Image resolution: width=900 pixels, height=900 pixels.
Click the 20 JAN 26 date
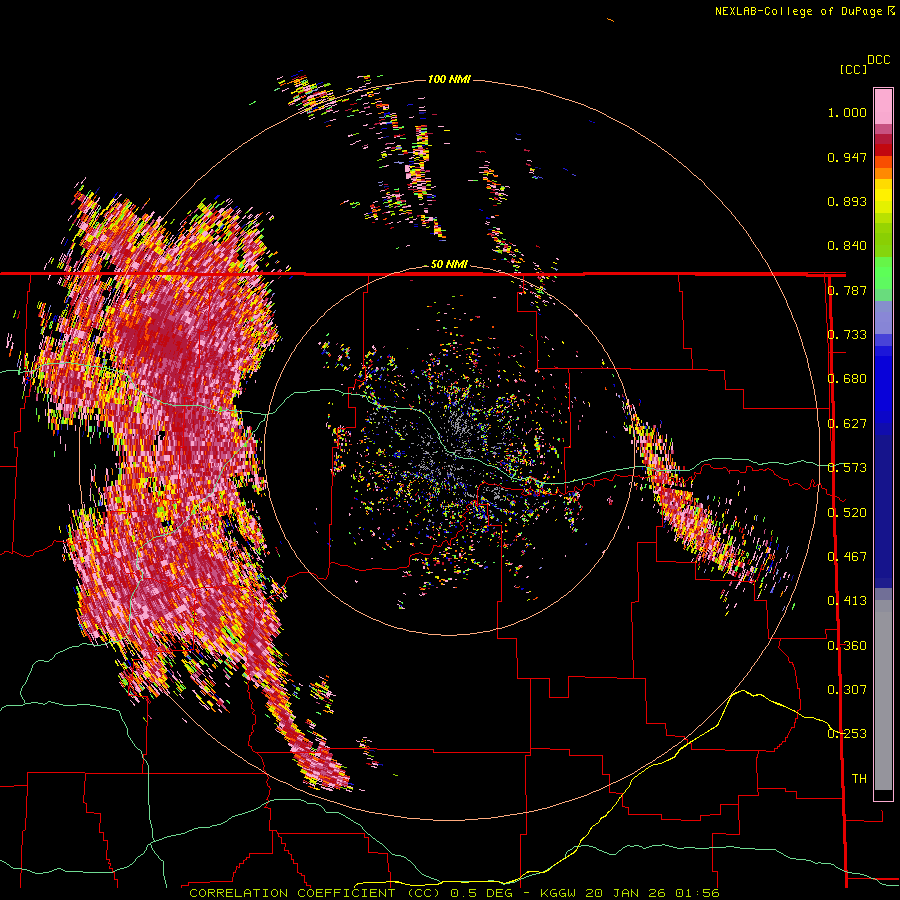pos(627,893)
